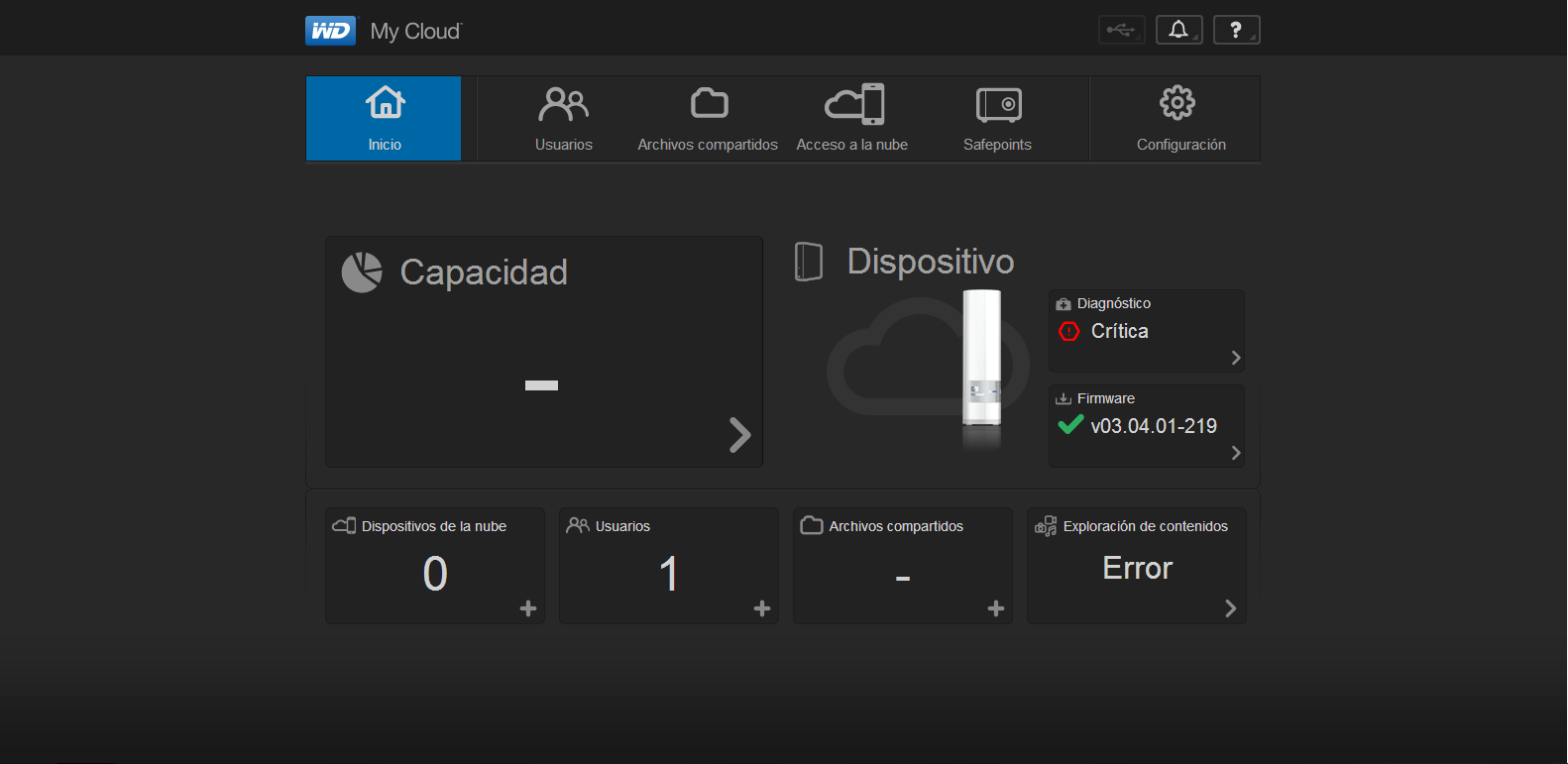Click the device outline icon beside Dispositivo
Screen dimensions: 1568x764
click(x=809, y=262)
